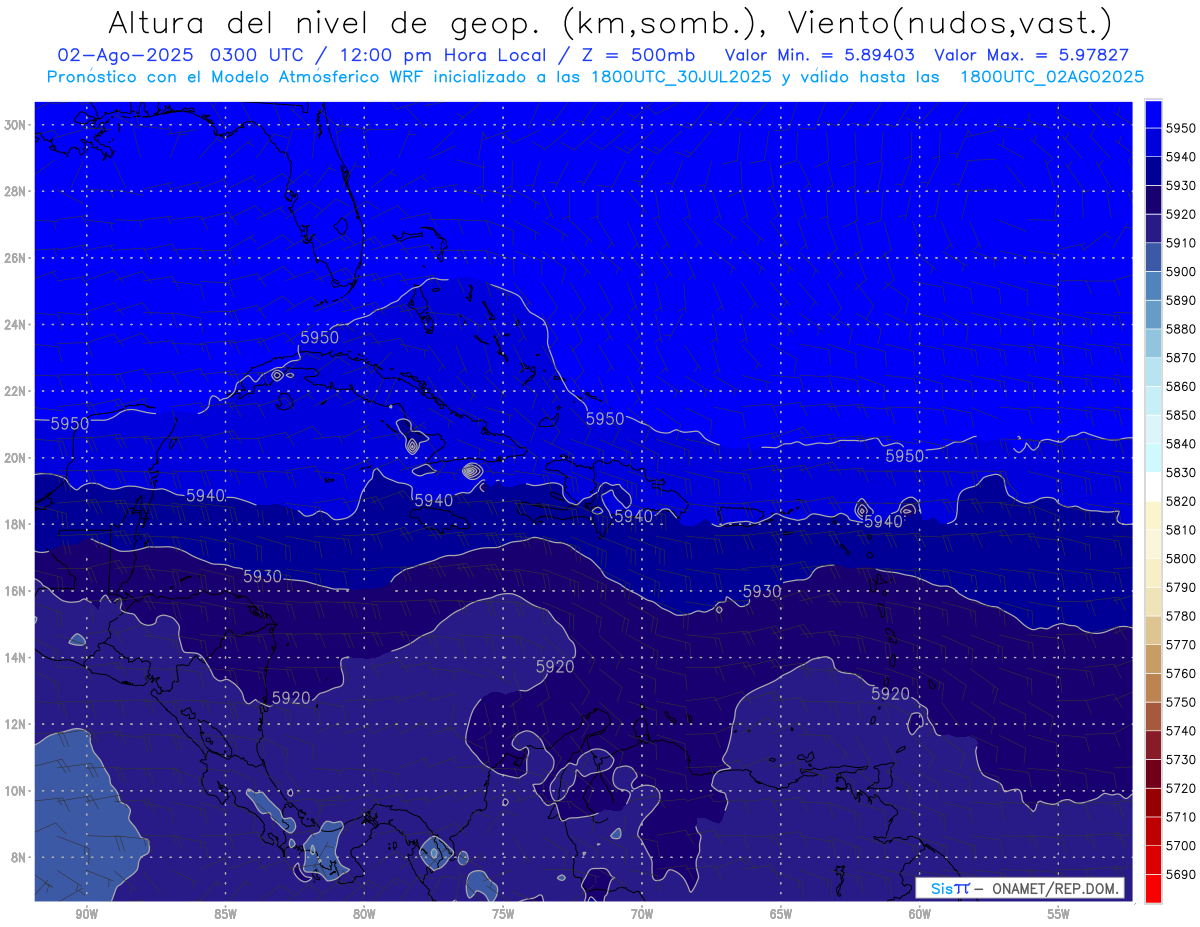Click the 85W longitude label
The height and width of the screenshot is (927, 1200).
pos(225,913)
